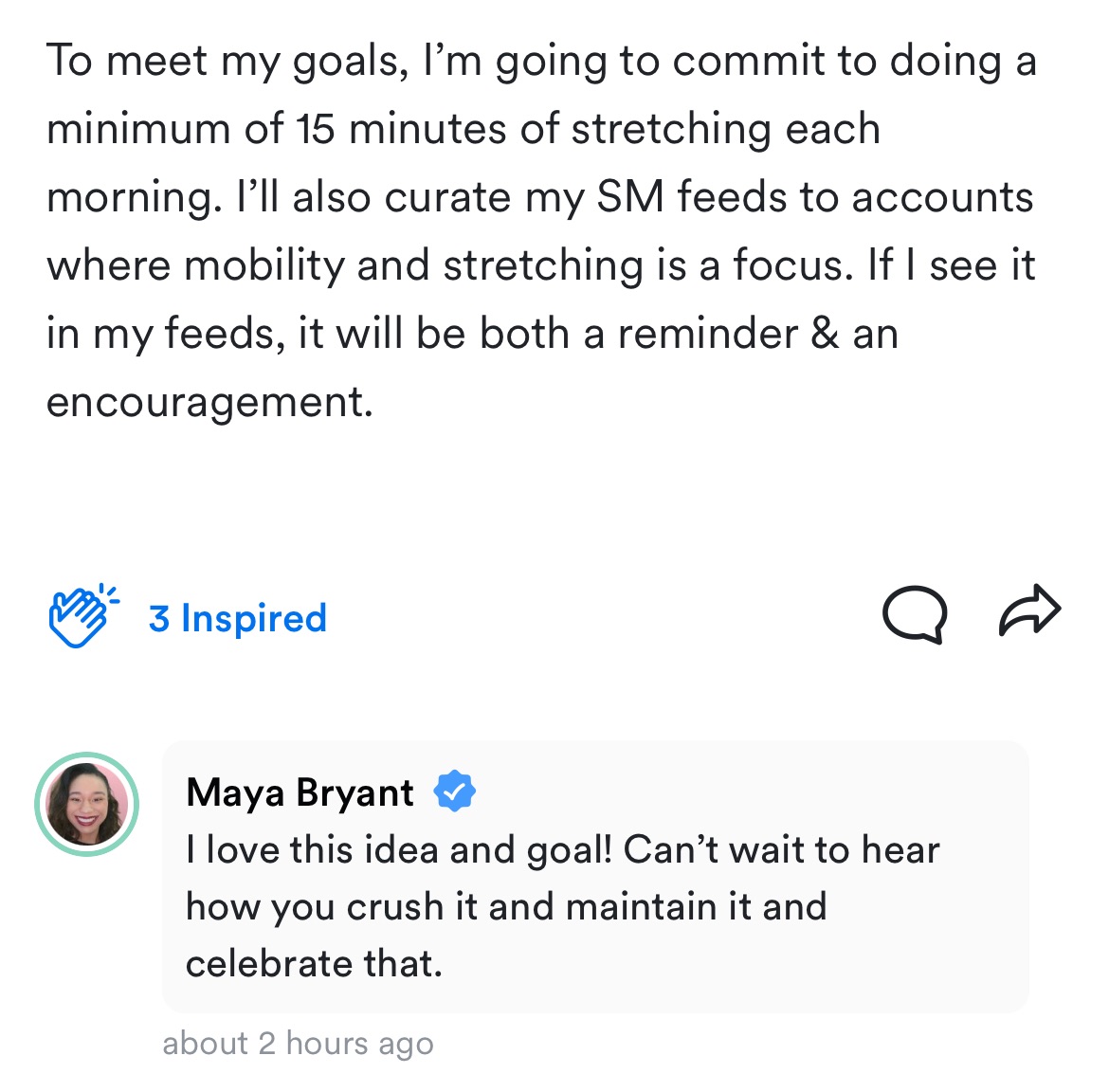Click the "about 2 hours ago" timestamp

tap(298, 1044)
